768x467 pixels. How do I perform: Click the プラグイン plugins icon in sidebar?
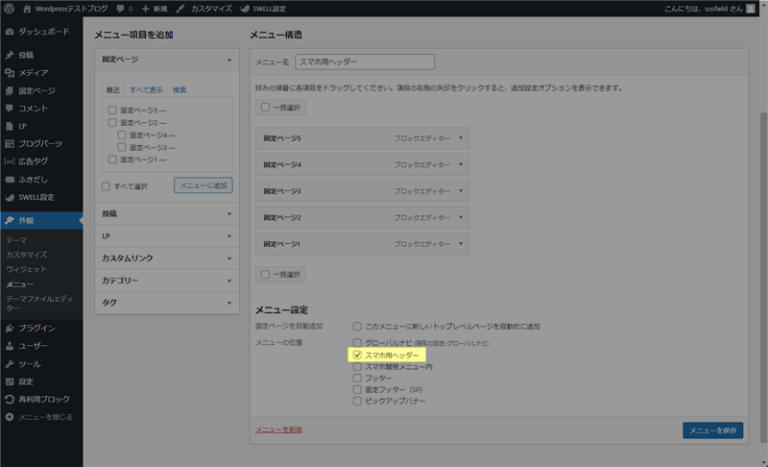pos(9,328)
